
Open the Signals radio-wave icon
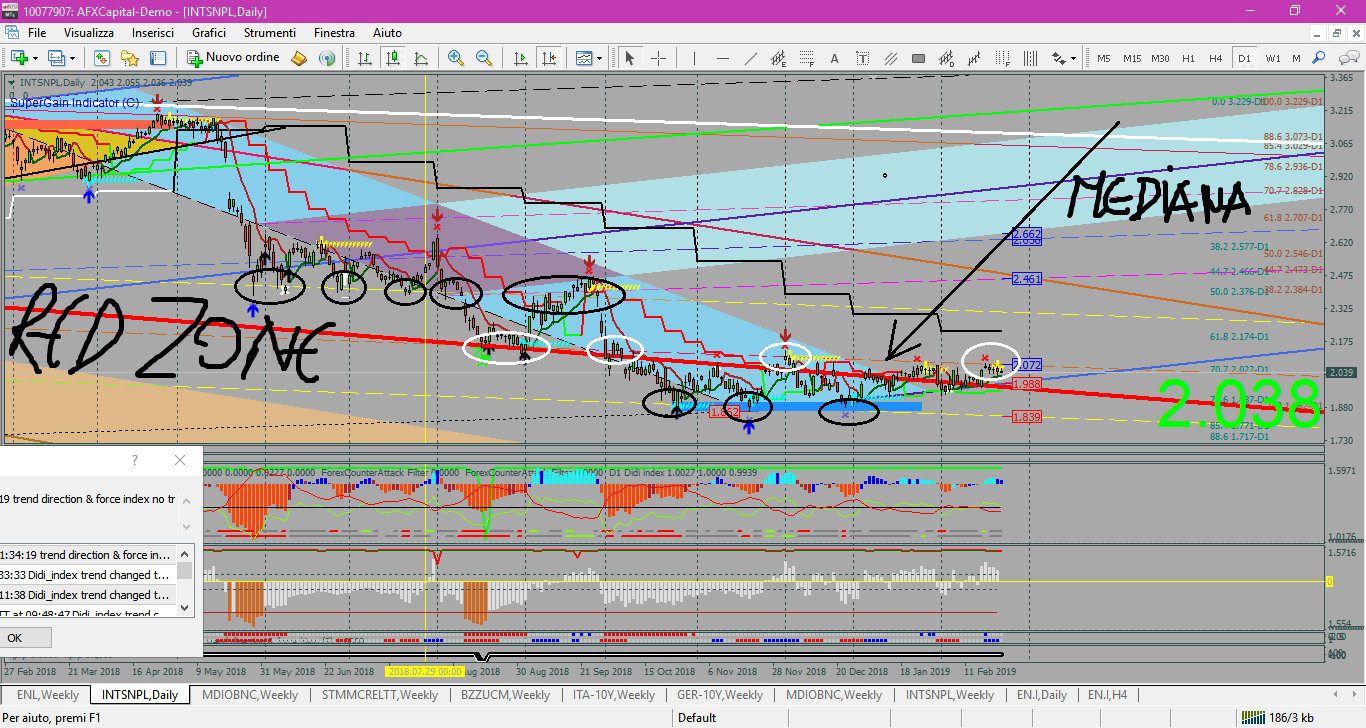[x=327, y=58]
